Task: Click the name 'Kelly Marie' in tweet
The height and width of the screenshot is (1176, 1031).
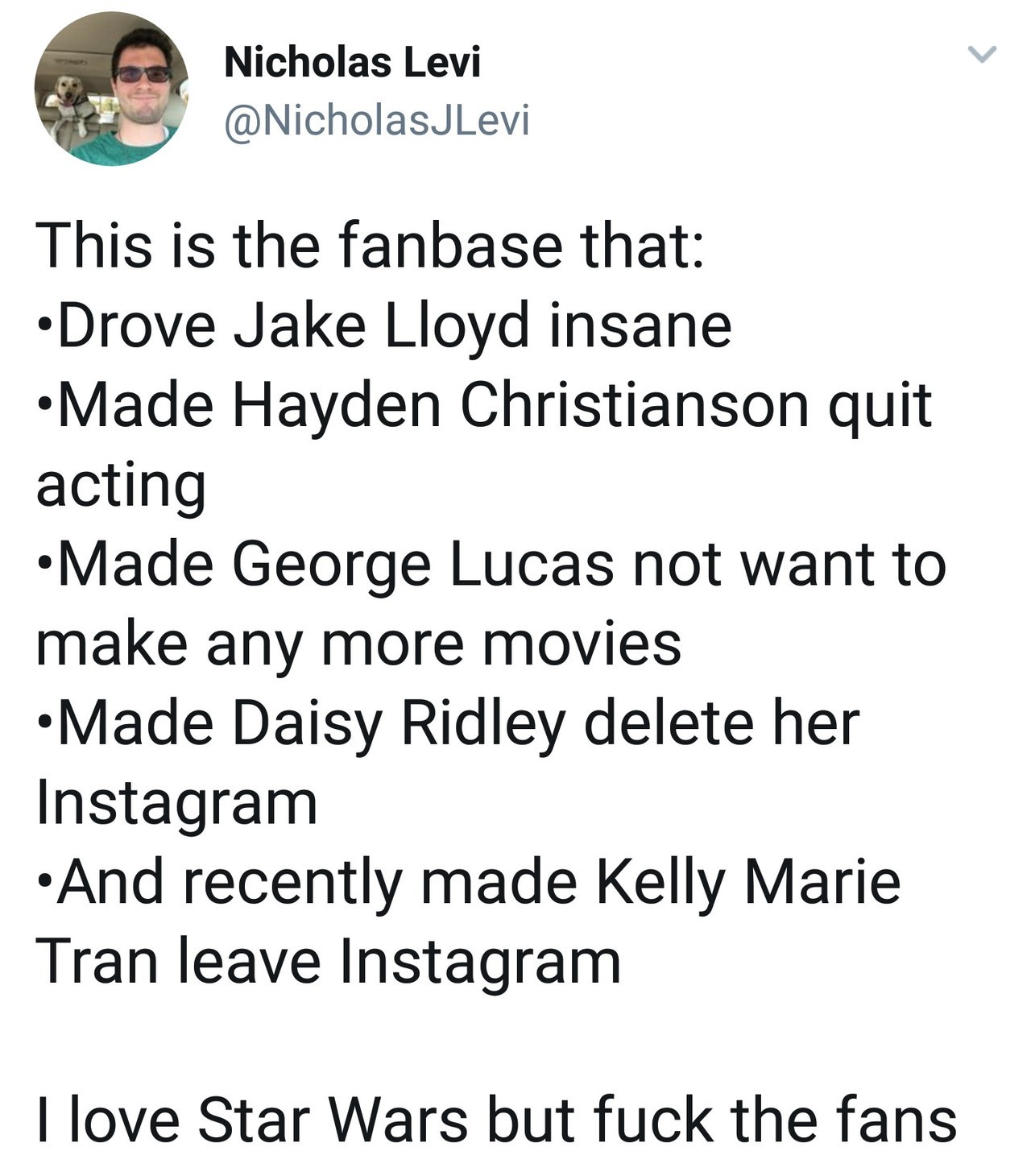Action: pos(747,881)
